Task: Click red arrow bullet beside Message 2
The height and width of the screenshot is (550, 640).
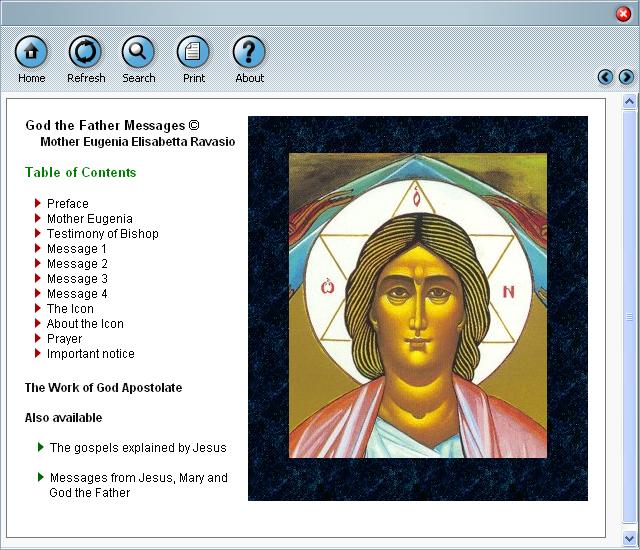Action: click(x=38, y=263)
